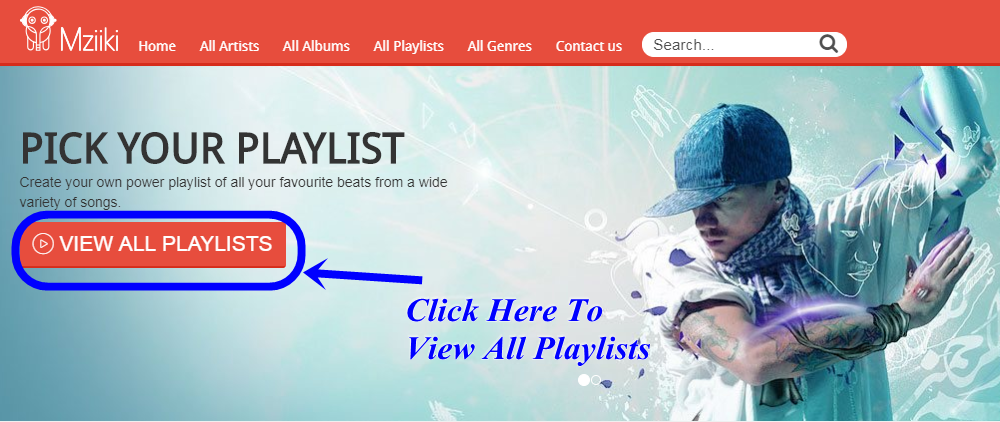
Task: Open the Contact us link
Action: (589, 46)
